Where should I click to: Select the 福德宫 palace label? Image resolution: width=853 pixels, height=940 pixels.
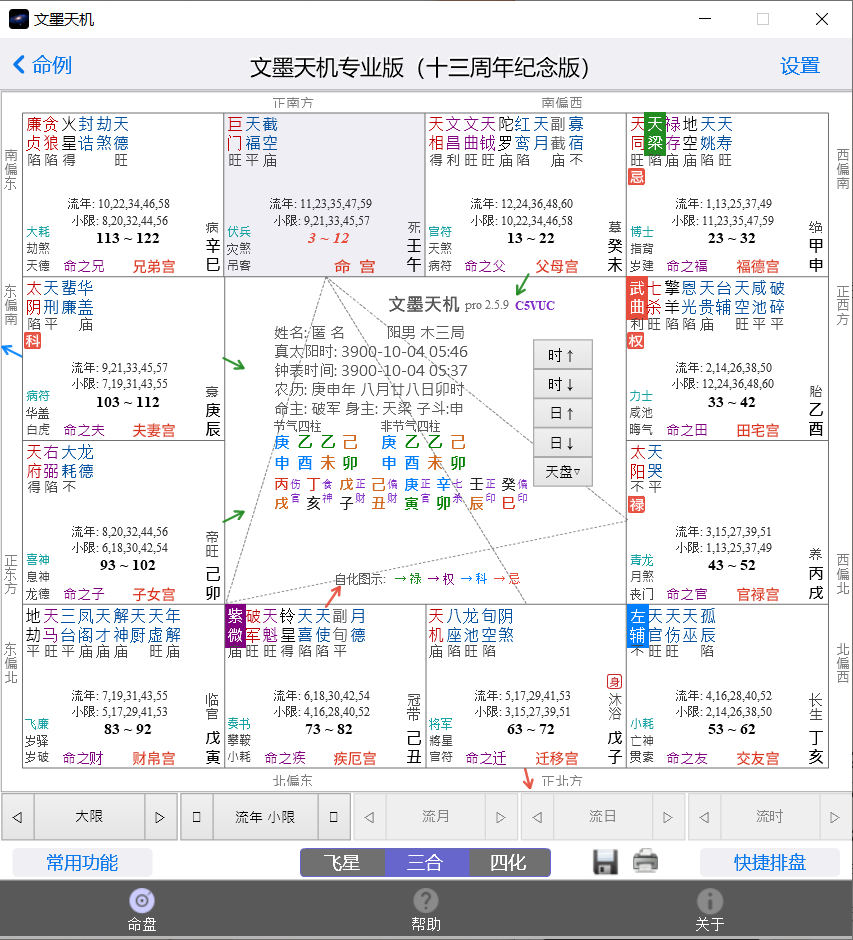tap(758, 267)
